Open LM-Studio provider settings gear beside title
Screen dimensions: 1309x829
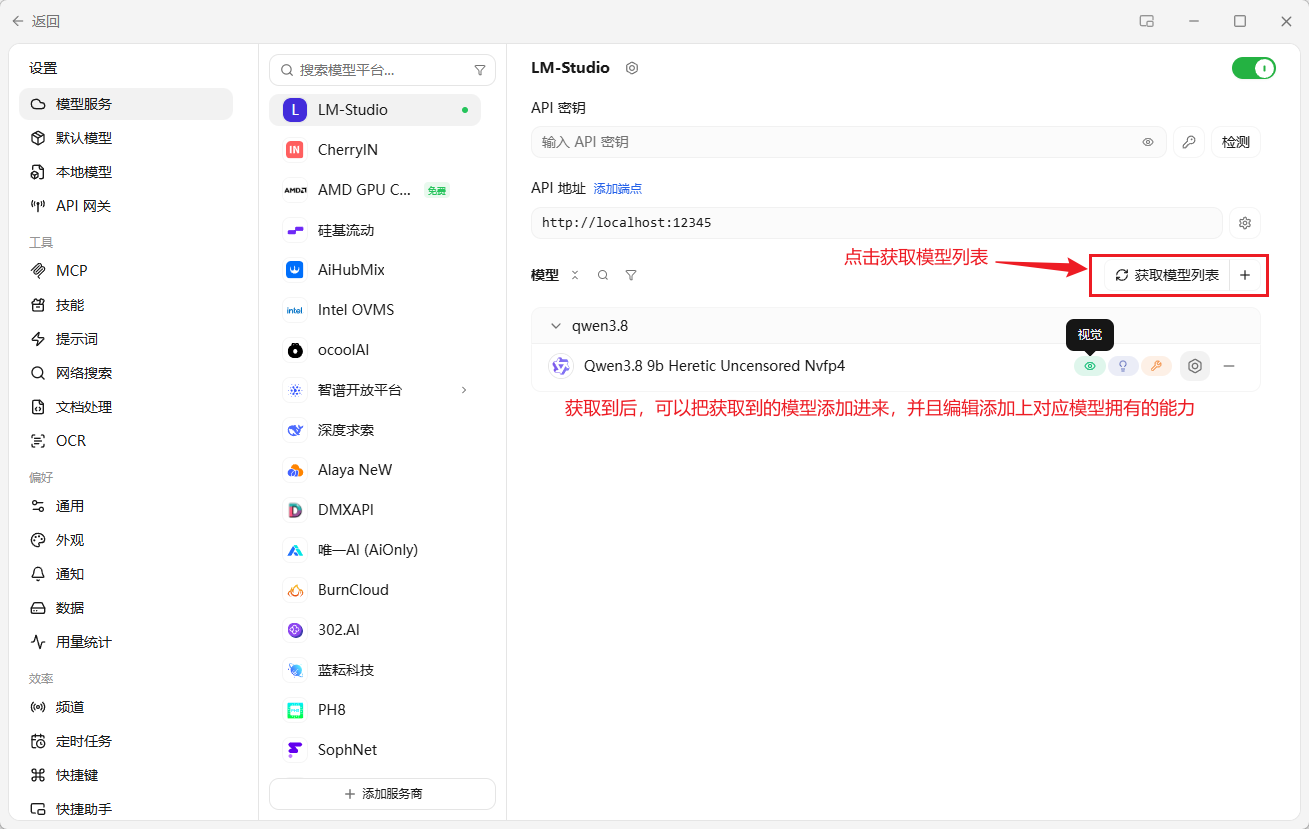pos(632,68)
